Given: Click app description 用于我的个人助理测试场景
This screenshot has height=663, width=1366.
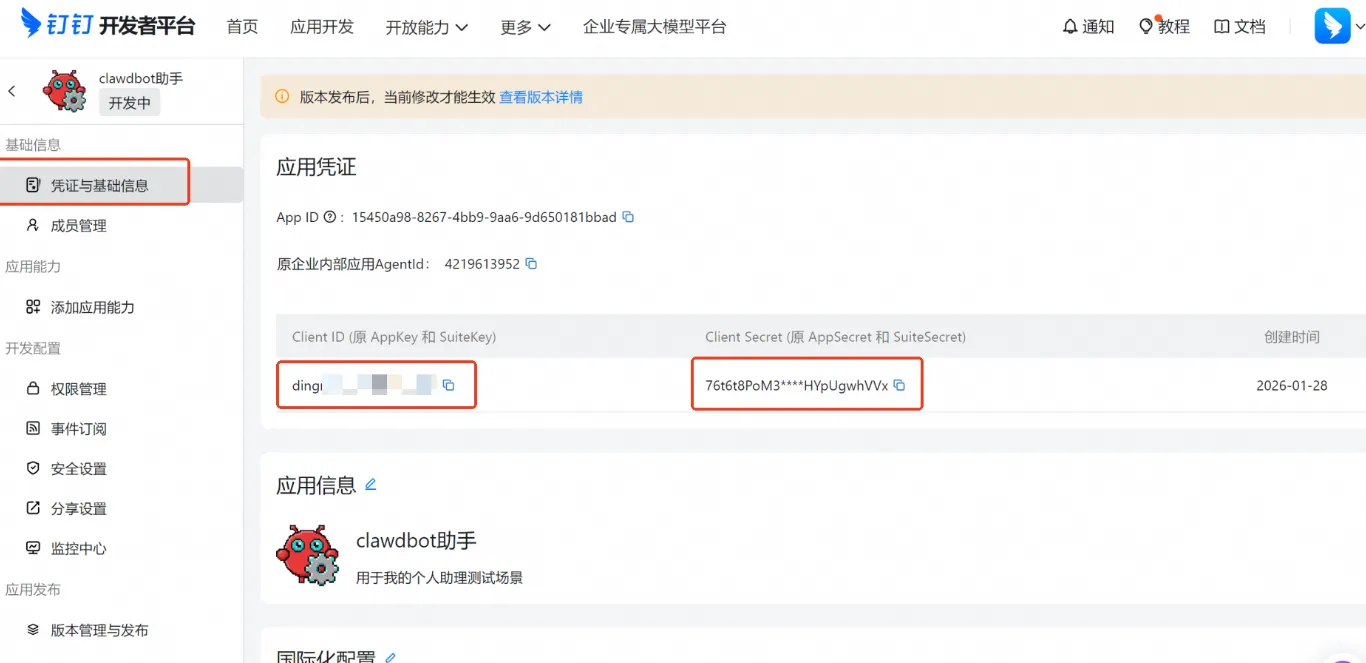Looking at the screenshot, I should (x=439, y=577).
